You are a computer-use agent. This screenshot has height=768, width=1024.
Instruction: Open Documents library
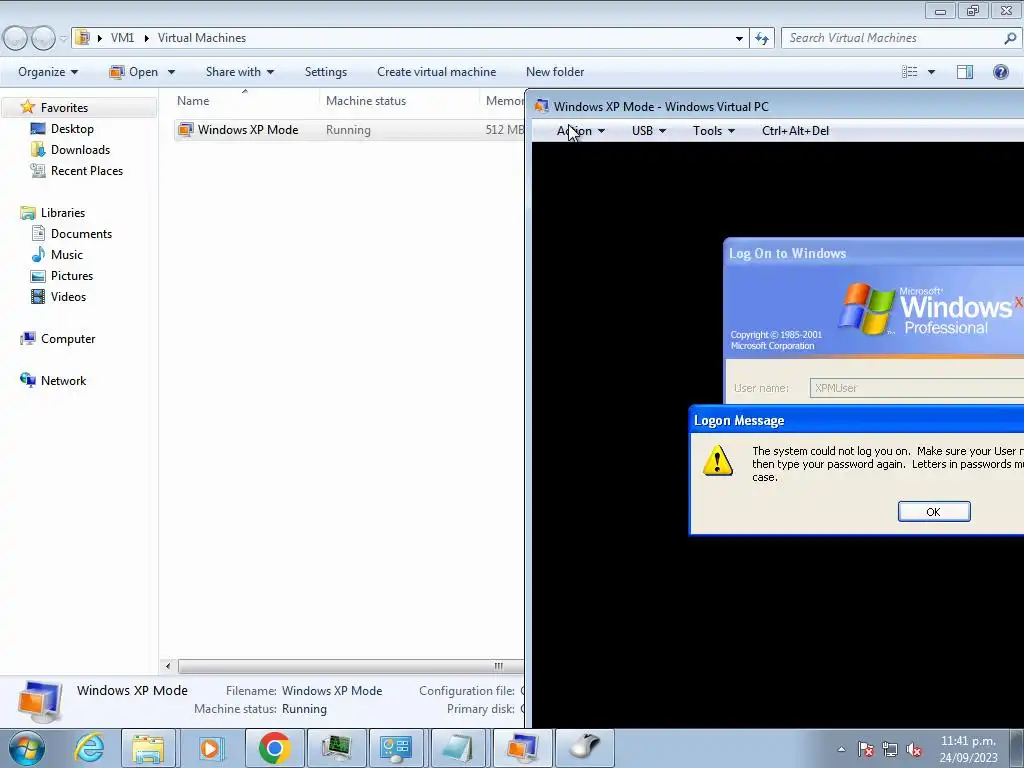click(81, 233)
